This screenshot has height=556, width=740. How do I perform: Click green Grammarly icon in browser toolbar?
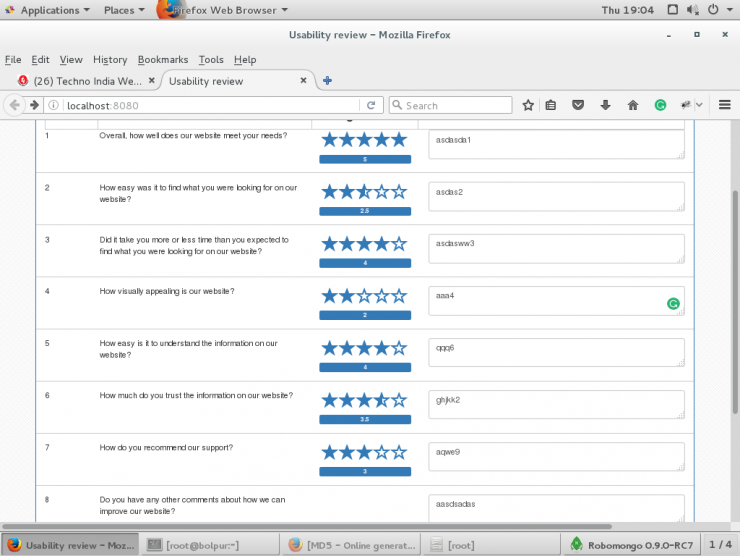tap(660, 105)
